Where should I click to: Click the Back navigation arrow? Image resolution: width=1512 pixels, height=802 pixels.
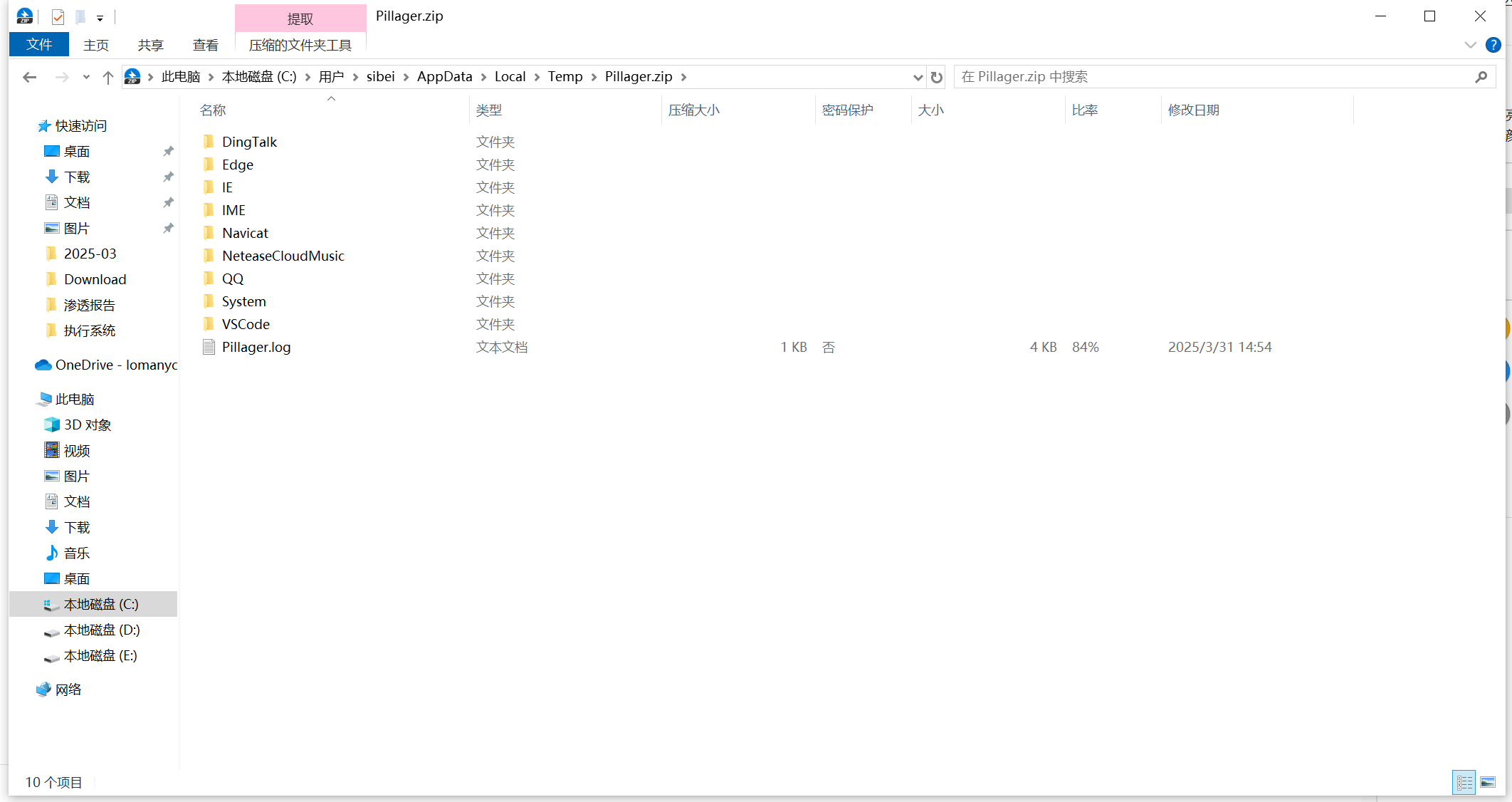coord(29,77)
